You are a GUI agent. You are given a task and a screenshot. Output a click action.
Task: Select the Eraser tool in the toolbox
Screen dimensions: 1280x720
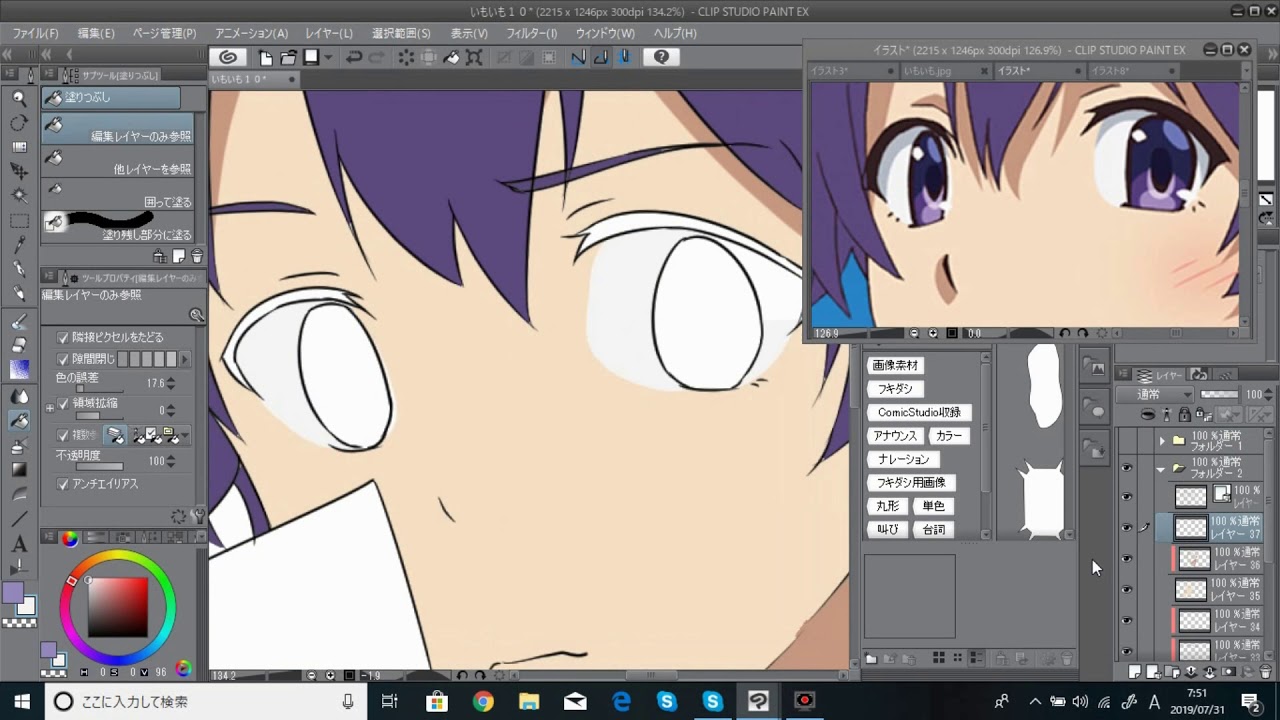click(x=19, y=345)
